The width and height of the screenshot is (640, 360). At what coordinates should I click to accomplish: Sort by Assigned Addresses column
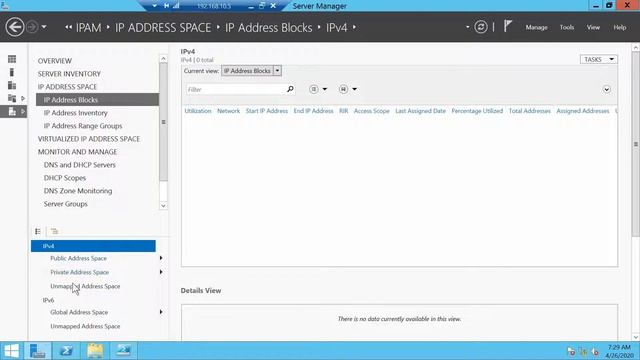(x=582, y=111)
